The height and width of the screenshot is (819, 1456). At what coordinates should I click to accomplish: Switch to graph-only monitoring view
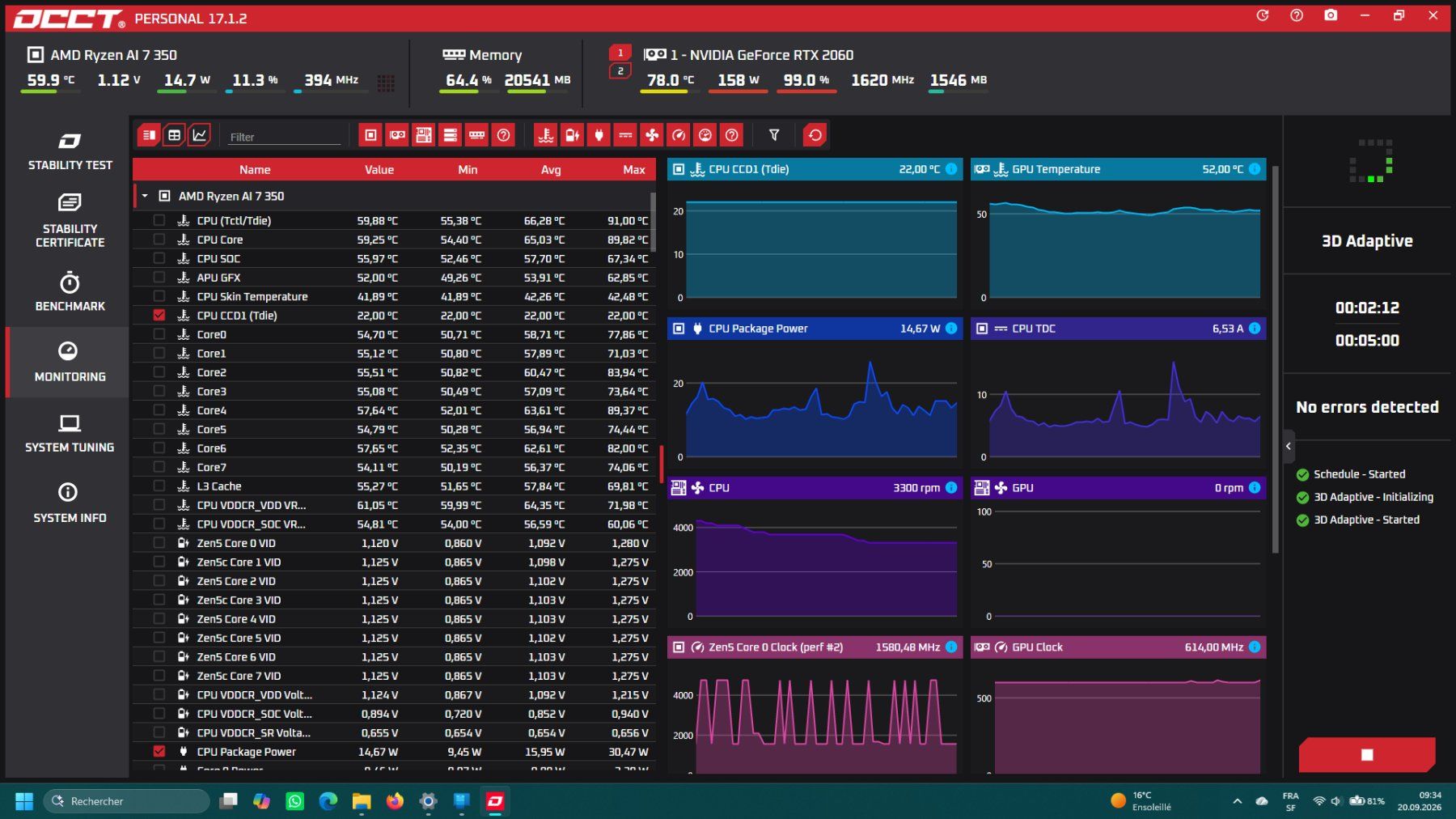coord(199,135)
